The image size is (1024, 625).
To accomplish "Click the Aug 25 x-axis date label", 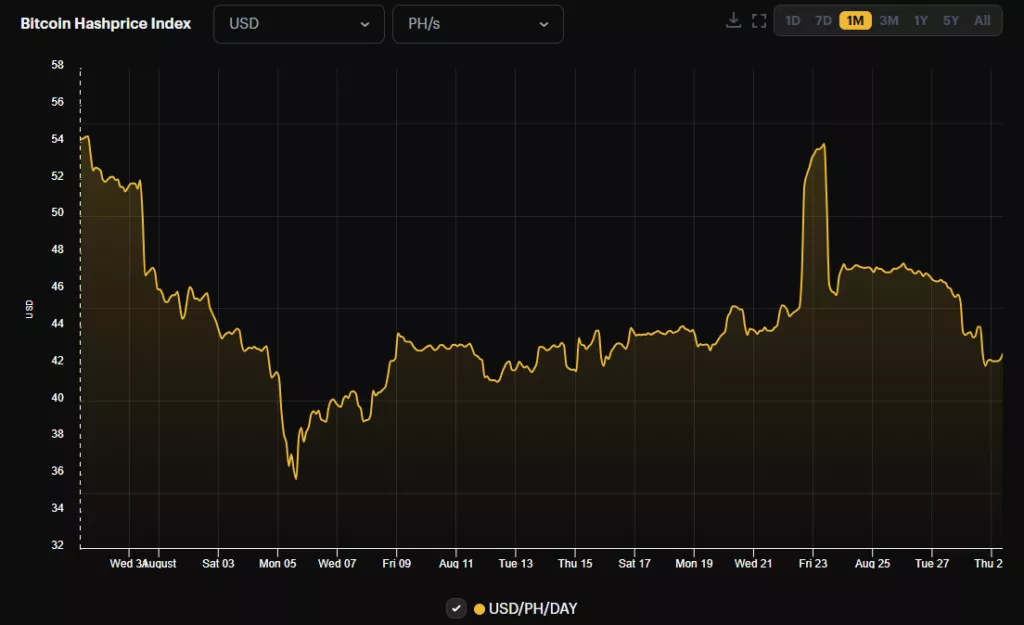I will pyautogui.click(x=872, y=564).
